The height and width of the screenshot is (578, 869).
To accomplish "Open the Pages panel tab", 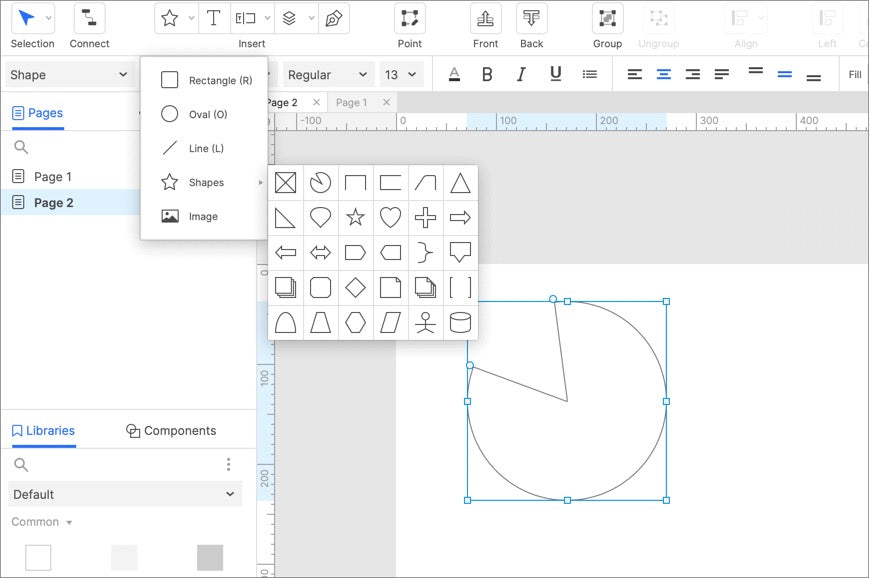I will [x=38, y=113].
